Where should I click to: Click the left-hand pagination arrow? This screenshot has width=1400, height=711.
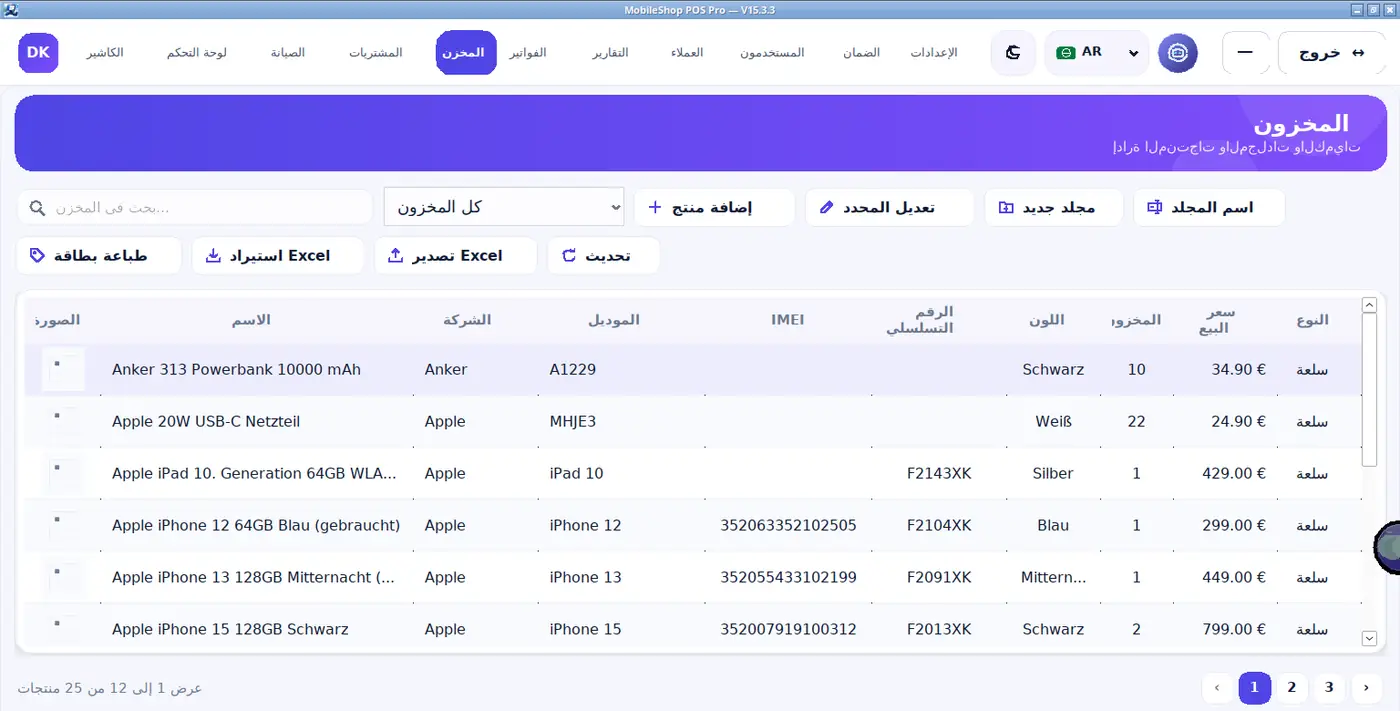1217,688
